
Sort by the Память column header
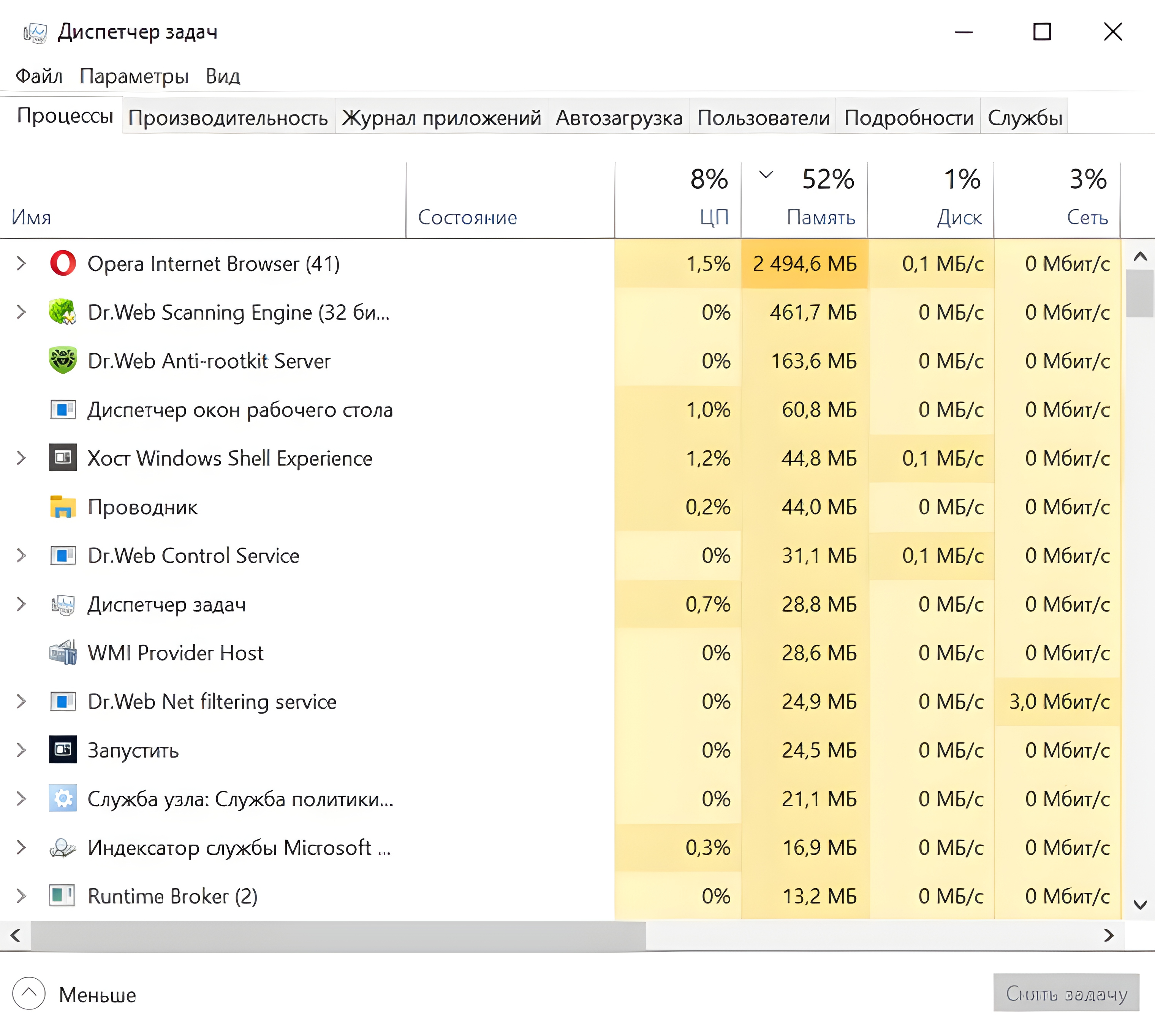coord(805,201)
